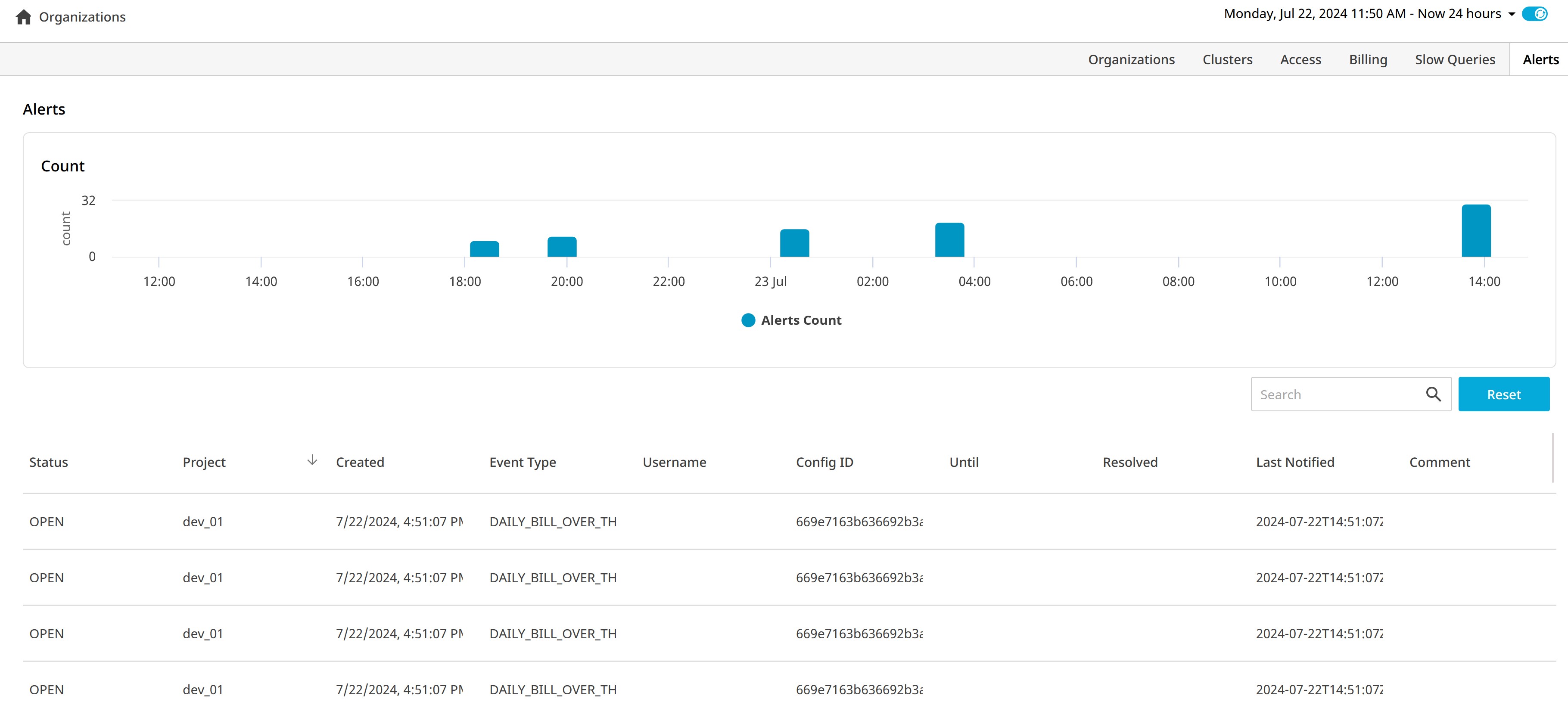The width and height of the screenshot is (1568, 702).
Task: Click the tallest bar near 14:00
Action: 1476,231
